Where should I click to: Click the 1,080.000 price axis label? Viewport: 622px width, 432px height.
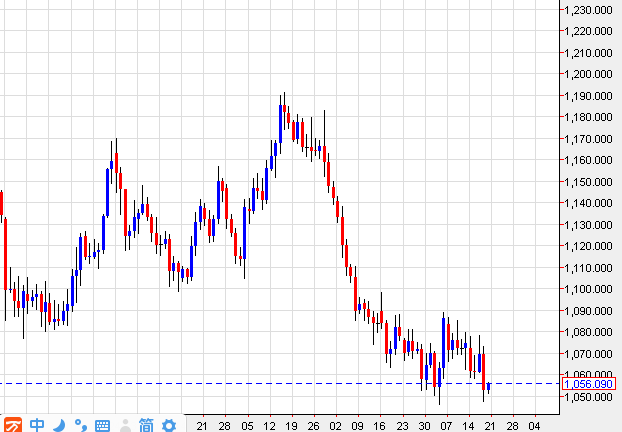coord(588,332)
